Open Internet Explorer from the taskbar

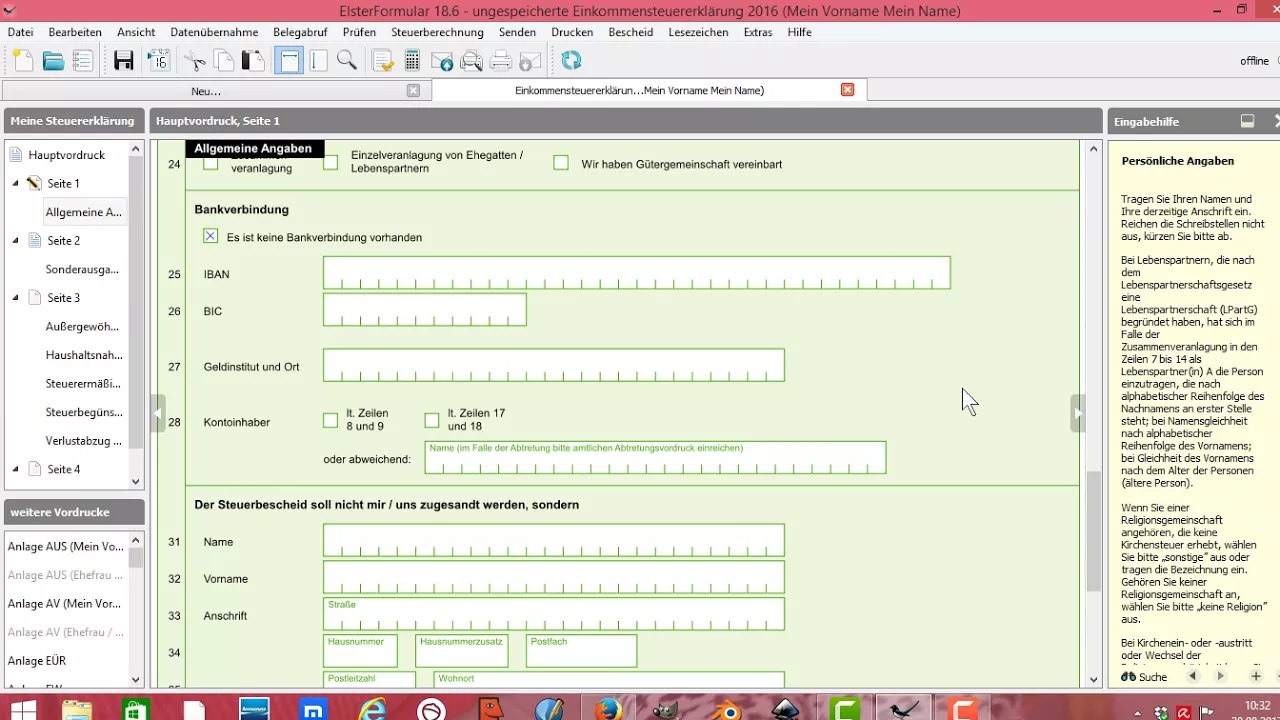coord(372,708)
